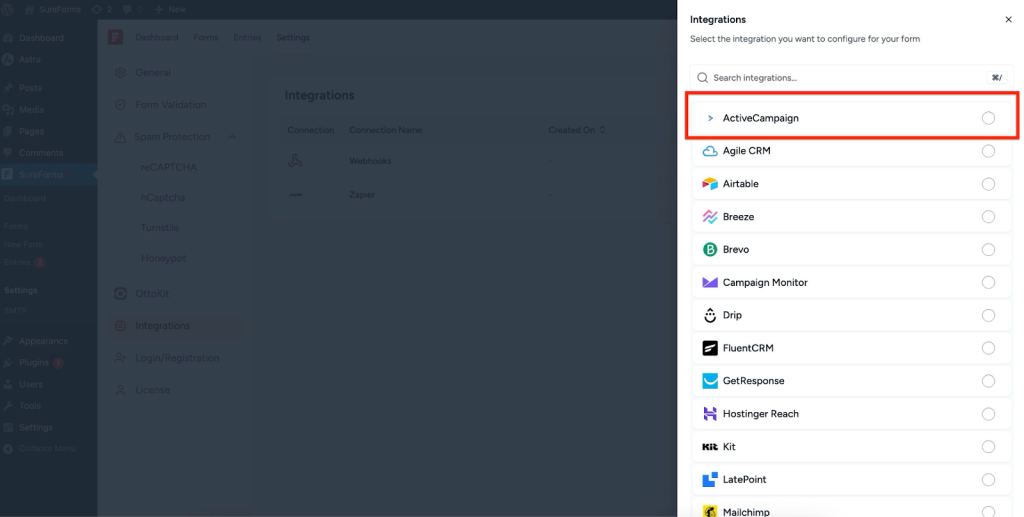This screenshot has height=517, width=1024.
Task: Open Entries link in SureForms submenu
Action: click(x=17, y=262)
